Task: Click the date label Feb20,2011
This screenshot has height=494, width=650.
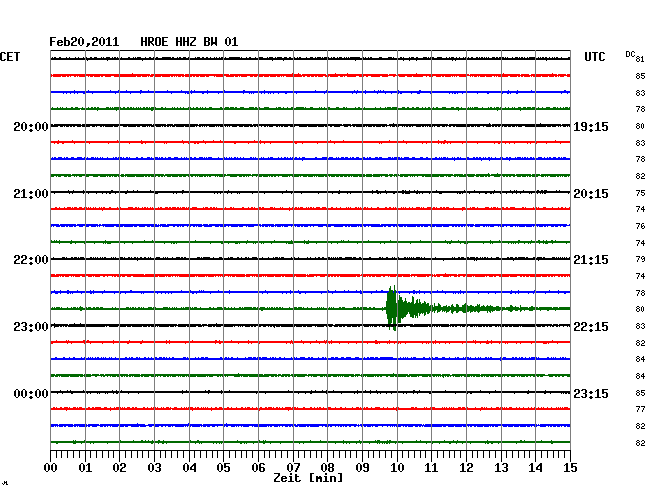Action: 84,42
